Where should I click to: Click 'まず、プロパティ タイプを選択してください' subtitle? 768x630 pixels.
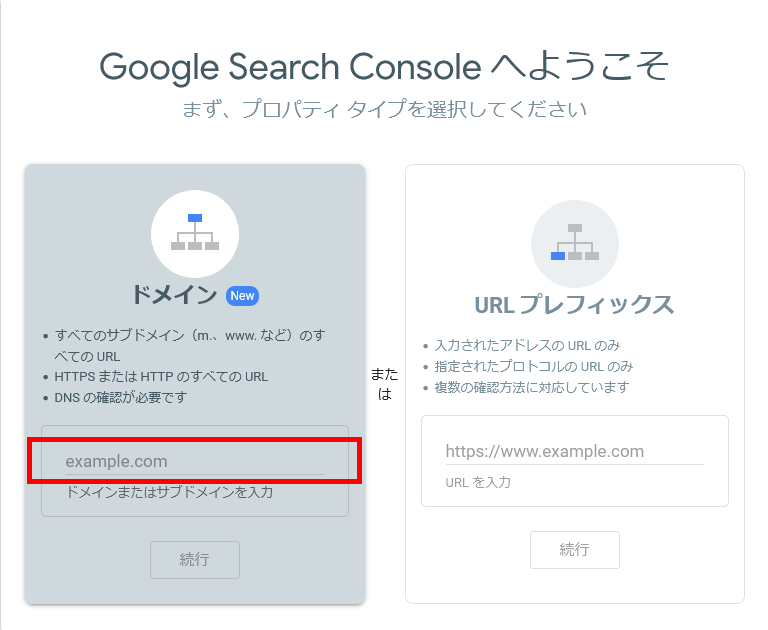point(384,109)
